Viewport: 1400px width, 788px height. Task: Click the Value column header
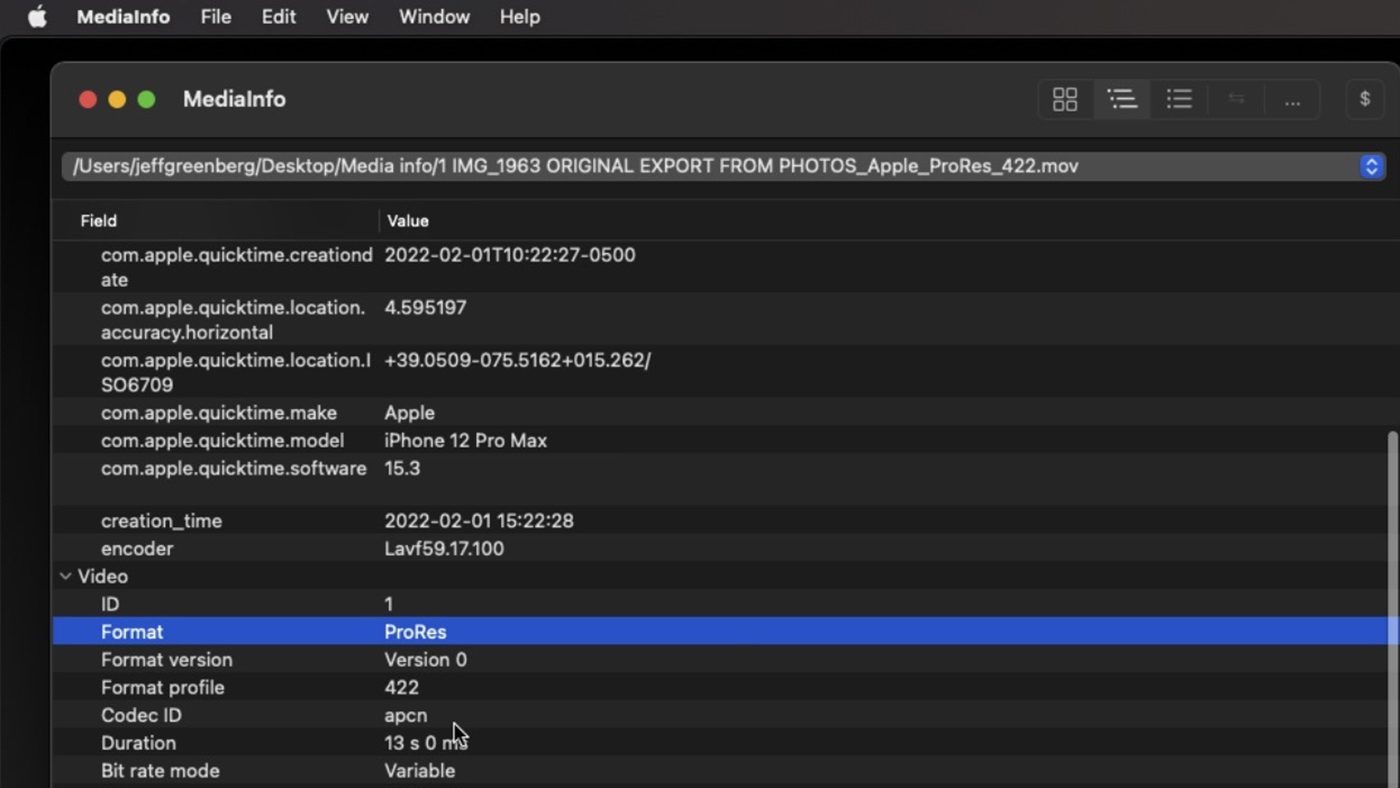(x=407, y=221)
